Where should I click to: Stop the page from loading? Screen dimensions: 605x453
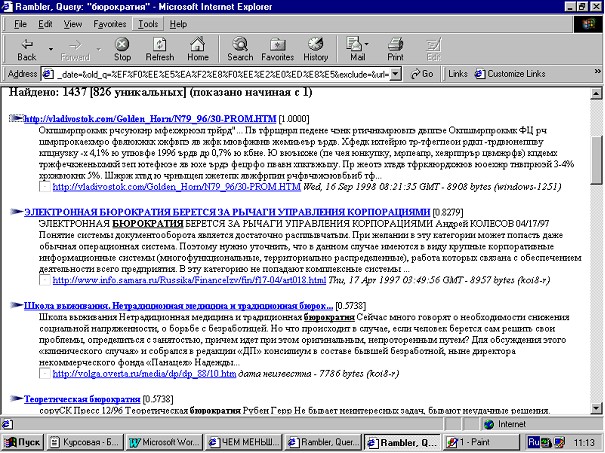pyautogui.click(x=122, y=44)
